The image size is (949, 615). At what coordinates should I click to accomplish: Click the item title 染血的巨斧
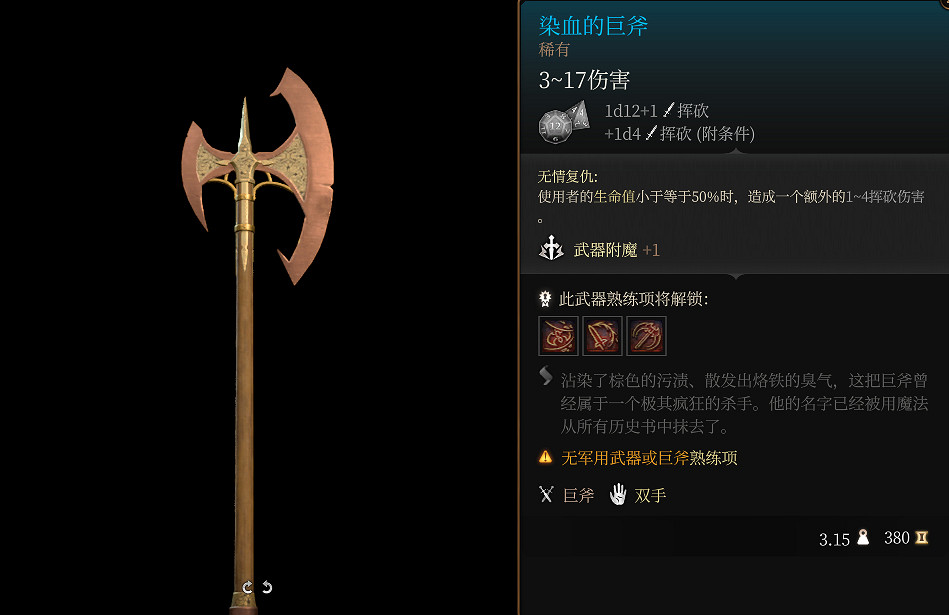tap(593, 25)
